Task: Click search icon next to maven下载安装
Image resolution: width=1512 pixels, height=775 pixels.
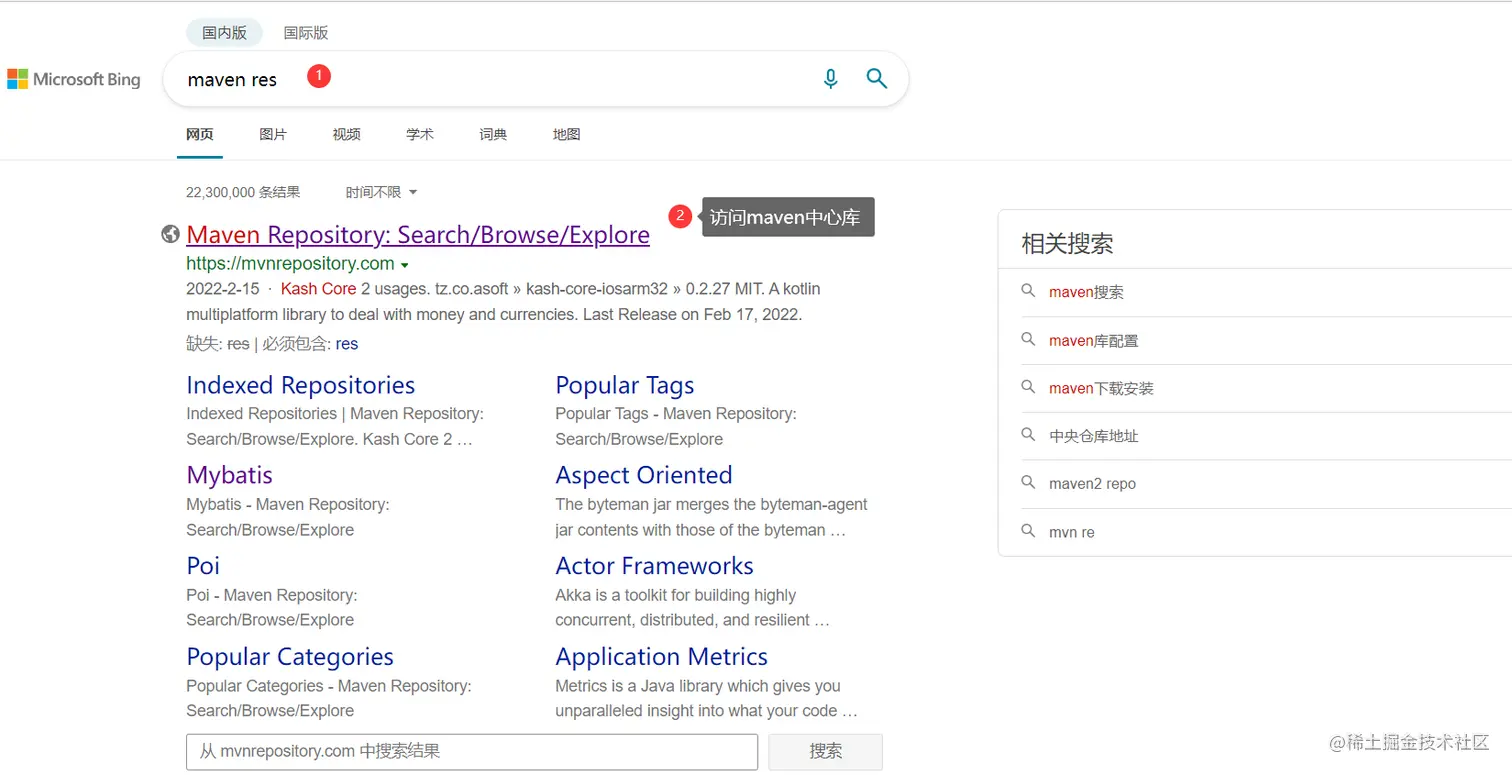Action: tap(1028, 388)
